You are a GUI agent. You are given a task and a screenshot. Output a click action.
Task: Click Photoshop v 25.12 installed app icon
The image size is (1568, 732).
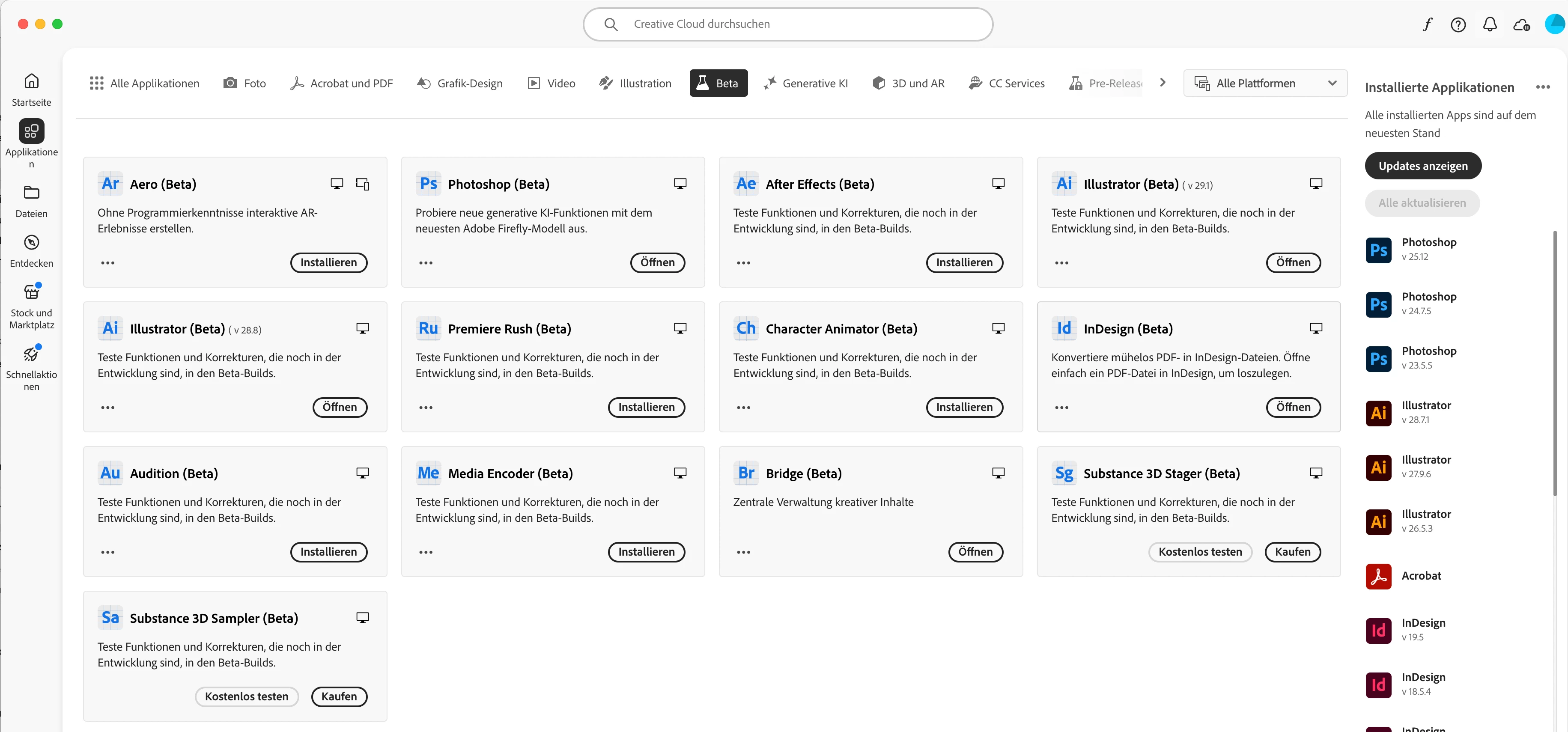(1378, 250)
